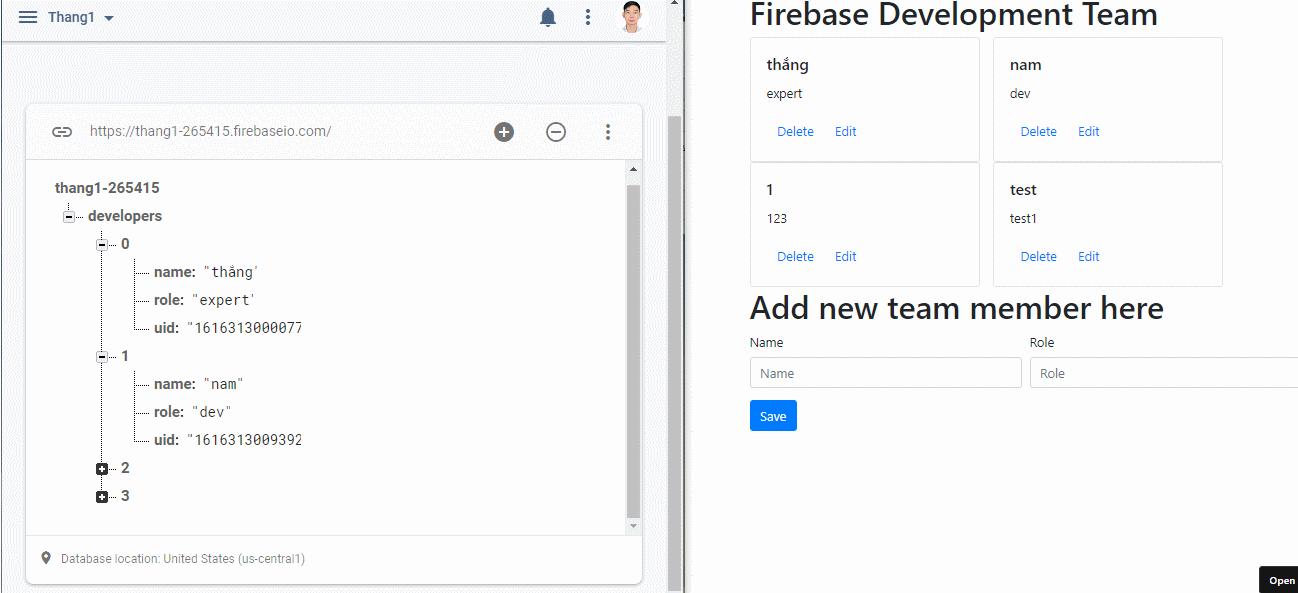Delete the team member thắng
1298x593 pixels.
point(795,132)
